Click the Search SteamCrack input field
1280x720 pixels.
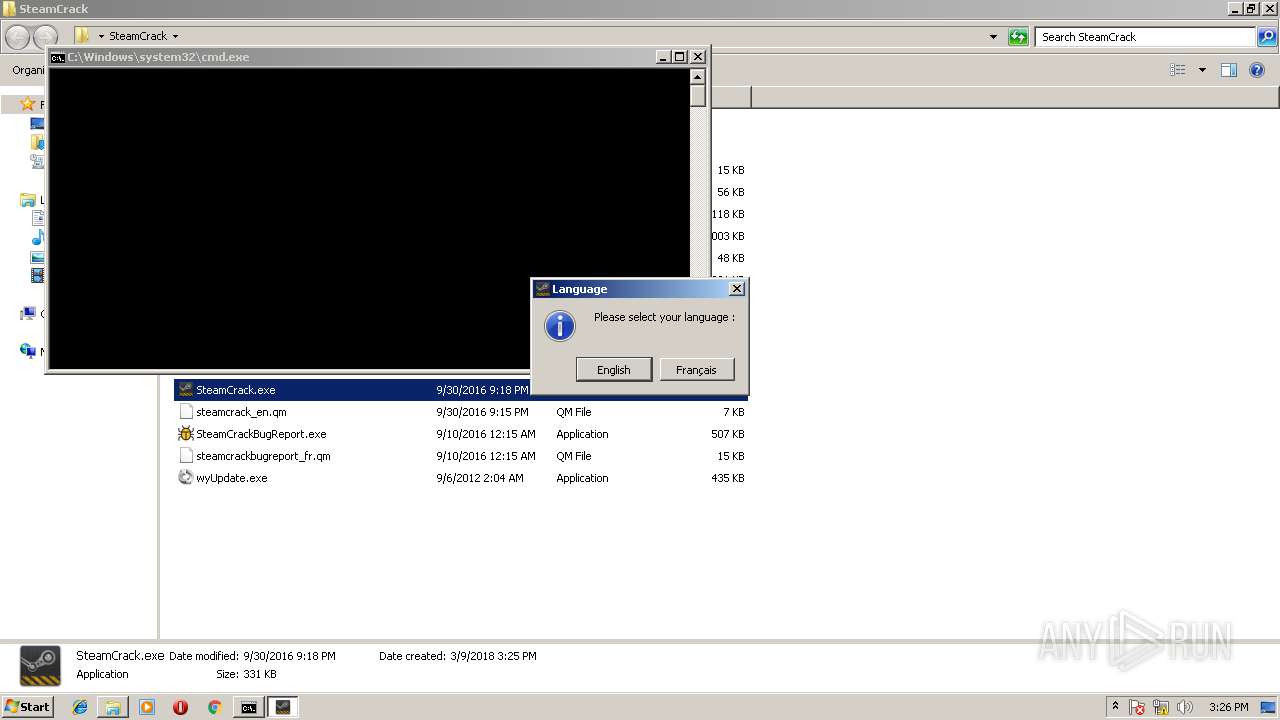[1146, 37]
